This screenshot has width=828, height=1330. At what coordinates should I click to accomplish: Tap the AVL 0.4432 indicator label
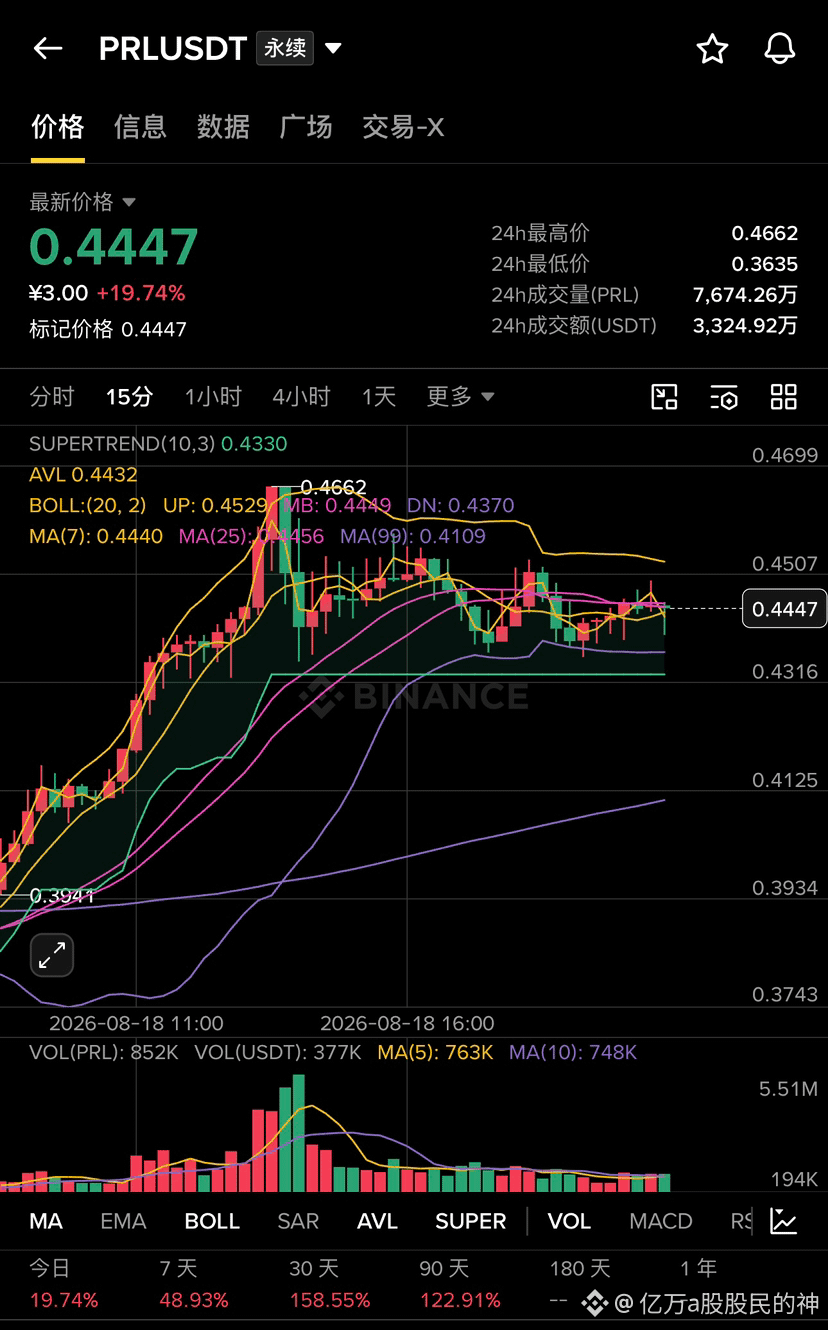pos(83,475)
